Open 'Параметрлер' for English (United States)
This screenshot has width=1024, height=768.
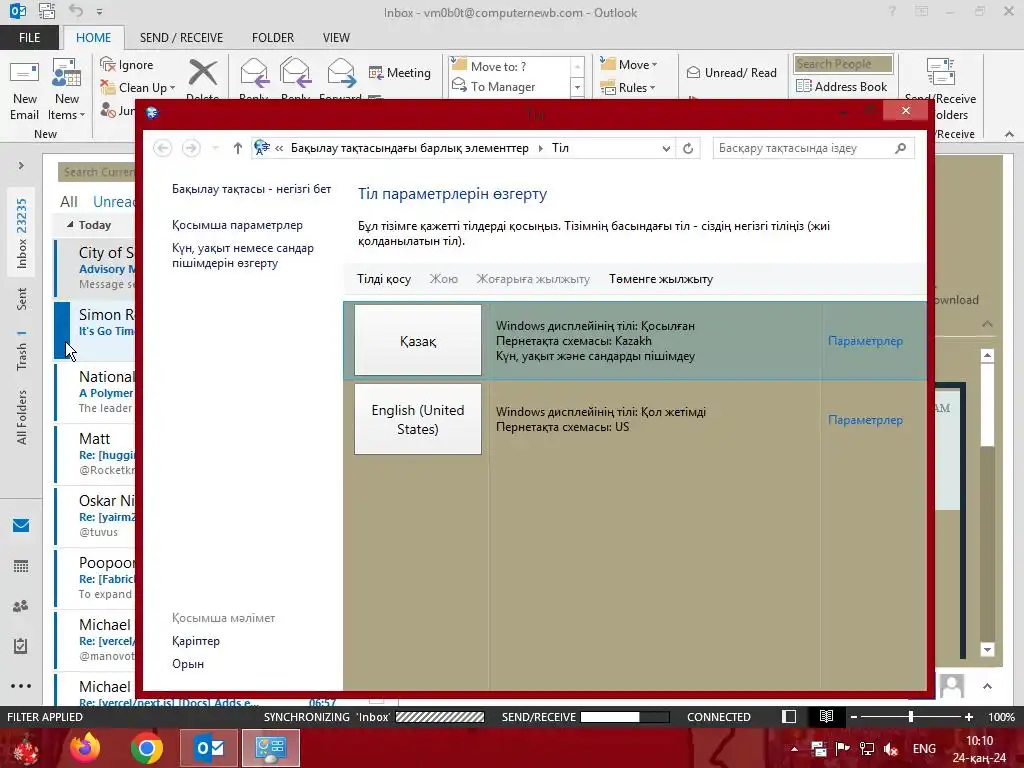[x=865, y=420]
